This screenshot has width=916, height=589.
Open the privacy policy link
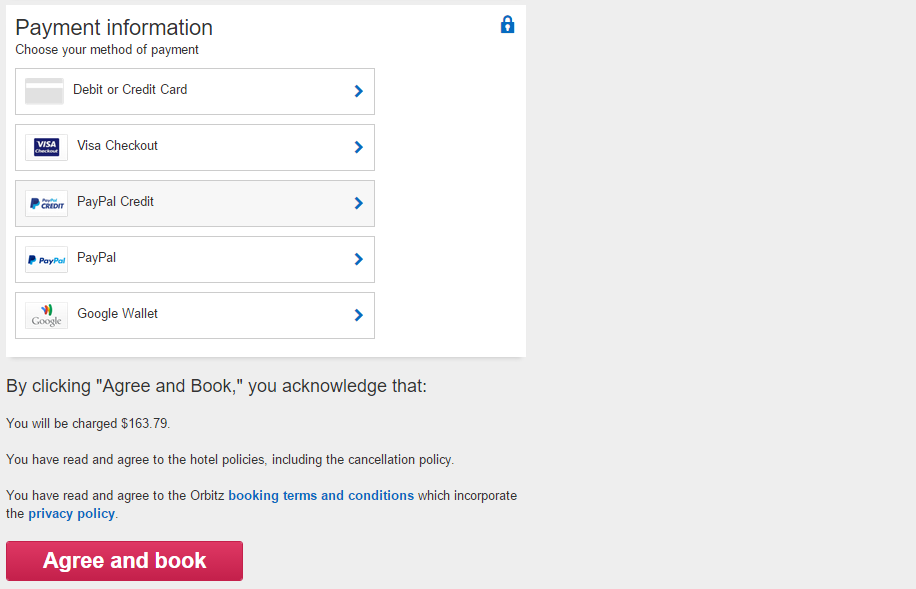tap(71, 514)
